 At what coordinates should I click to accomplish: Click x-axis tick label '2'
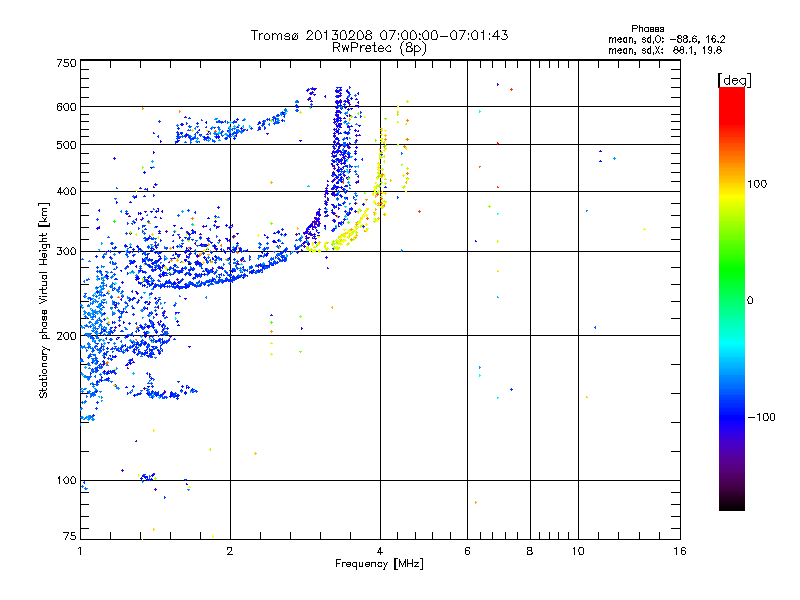tap(230, 551)
